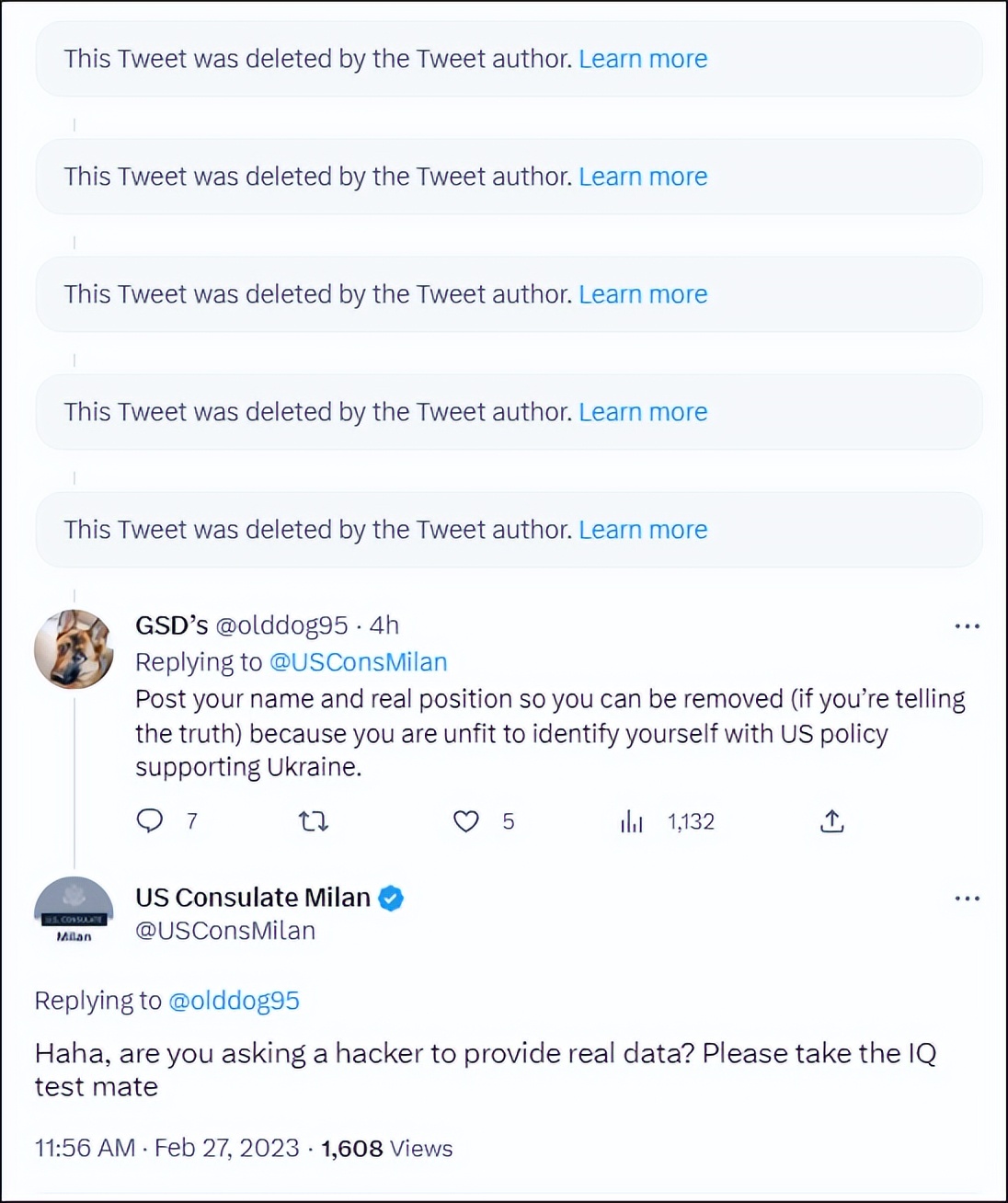Click Learn more on fifth deleted tweet
The width and height of the screenshot is (1008, 1203).
643,530
